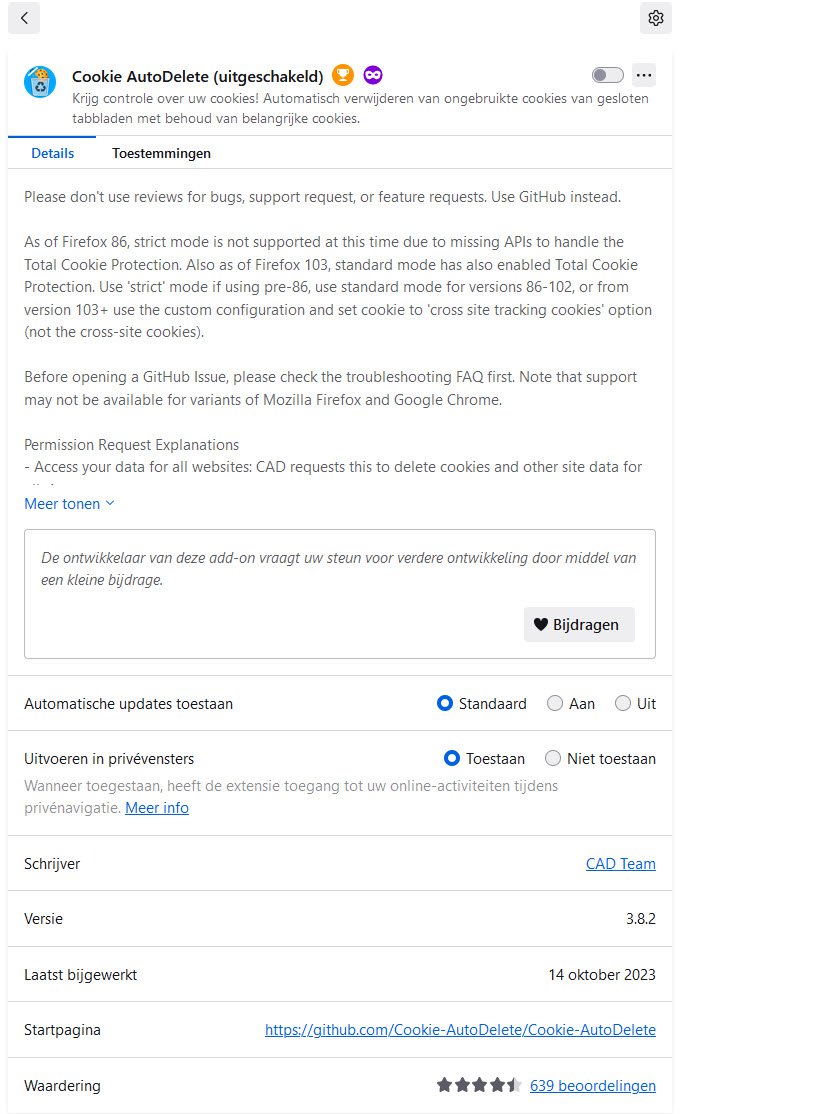This screenshot has width=830, height=1114.
Task: Enable the Cookie AutoDelete toggle switch
Action: (608, 75)
